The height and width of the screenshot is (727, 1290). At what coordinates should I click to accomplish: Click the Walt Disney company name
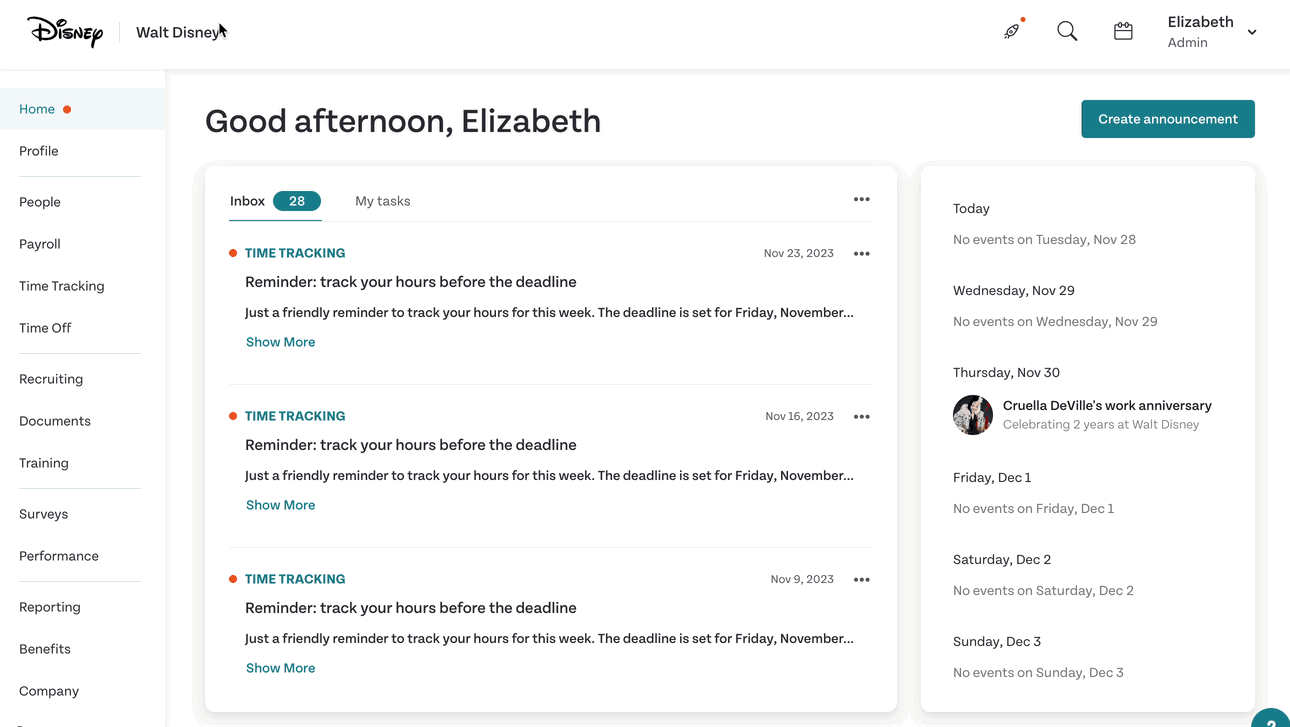coord(179,32)
